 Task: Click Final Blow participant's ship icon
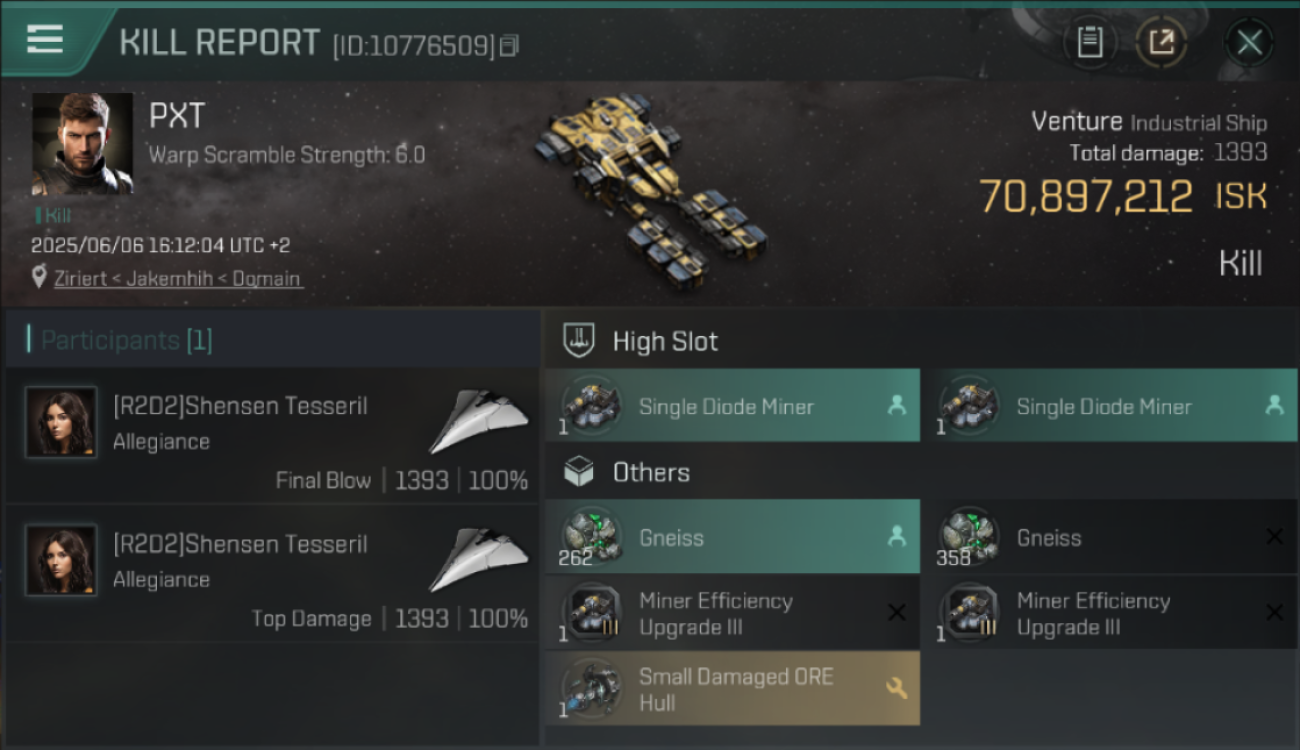478,421
